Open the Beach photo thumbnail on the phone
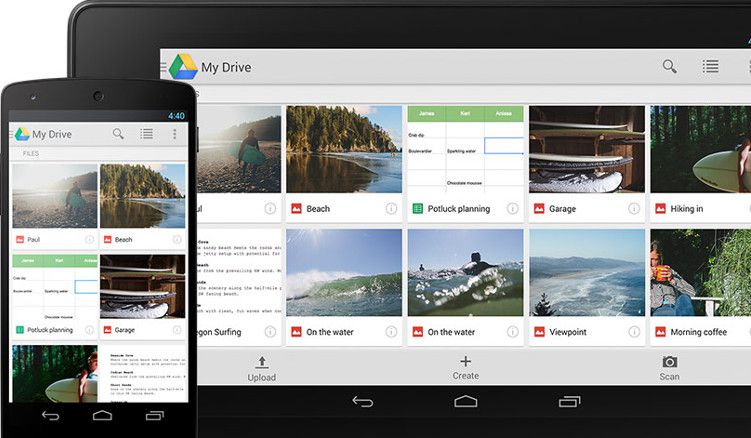Viewport: 751px width, 438px height. pyautogui.click(x=142, y=196)
